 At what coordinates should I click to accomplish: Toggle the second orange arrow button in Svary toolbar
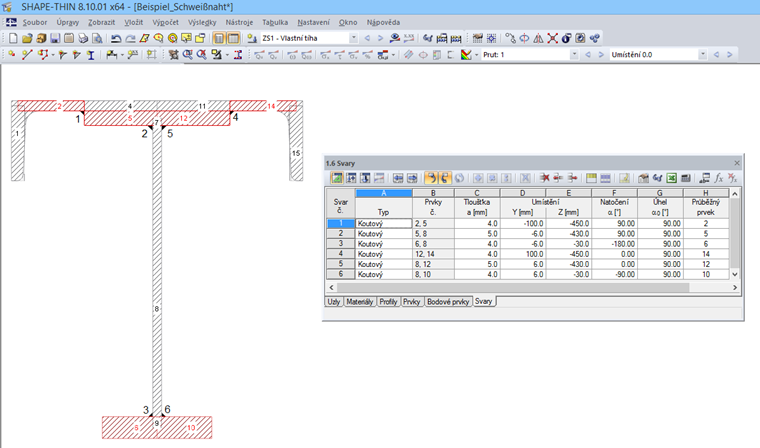444,178
